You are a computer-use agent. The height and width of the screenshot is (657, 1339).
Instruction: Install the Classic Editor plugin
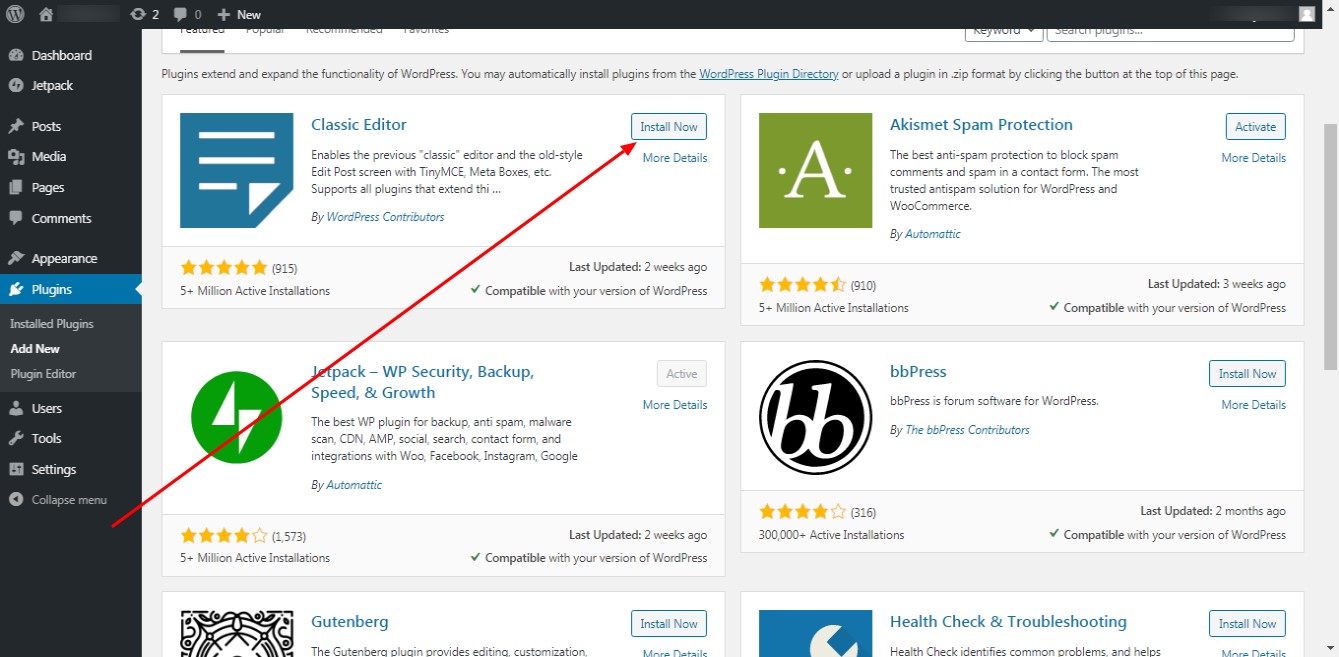pyautogui.click(x=669, y=127)
